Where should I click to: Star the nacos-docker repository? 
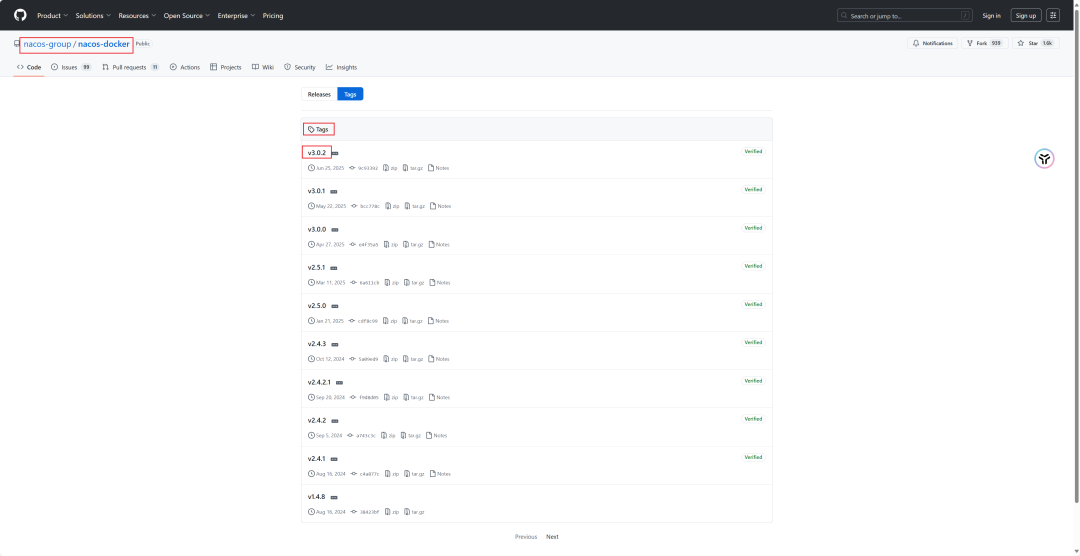click(1035, 43)
